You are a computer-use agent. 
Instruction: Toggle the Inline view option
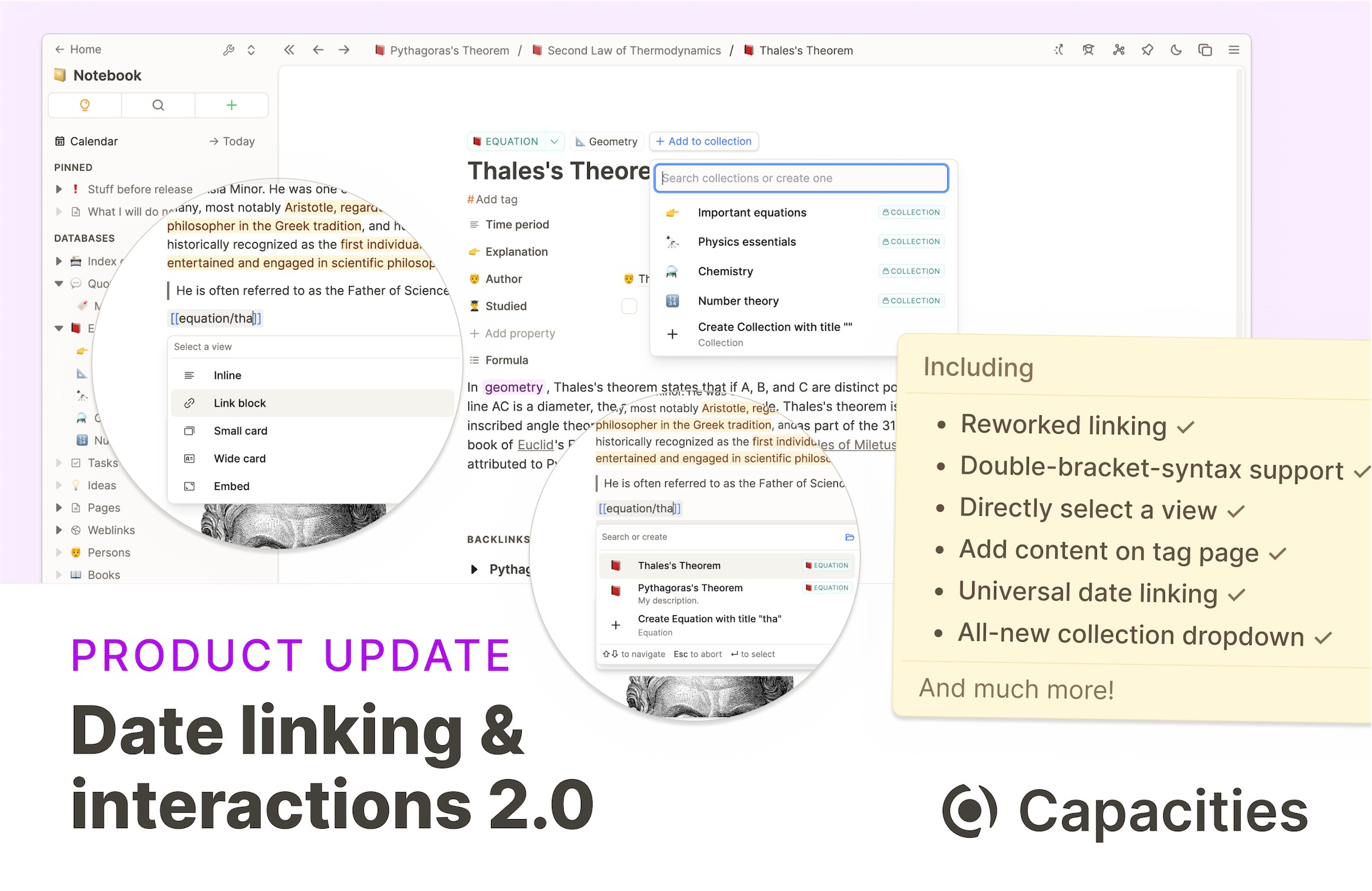point(227,375)
